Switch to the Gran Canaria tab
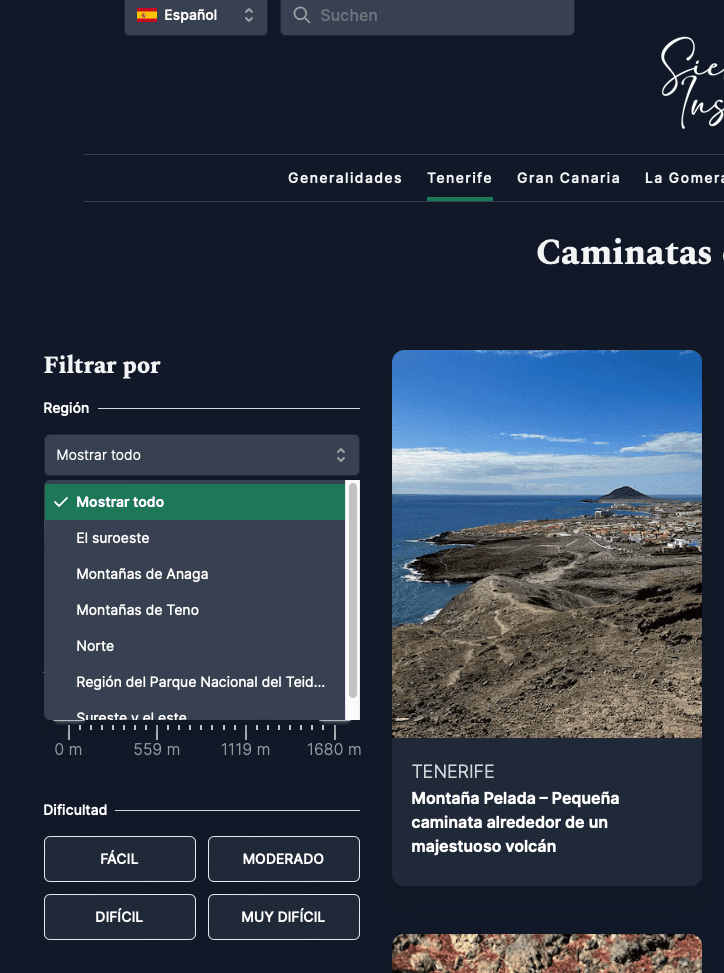The height and width of the screenshot is (973, 724). point(568,178)
